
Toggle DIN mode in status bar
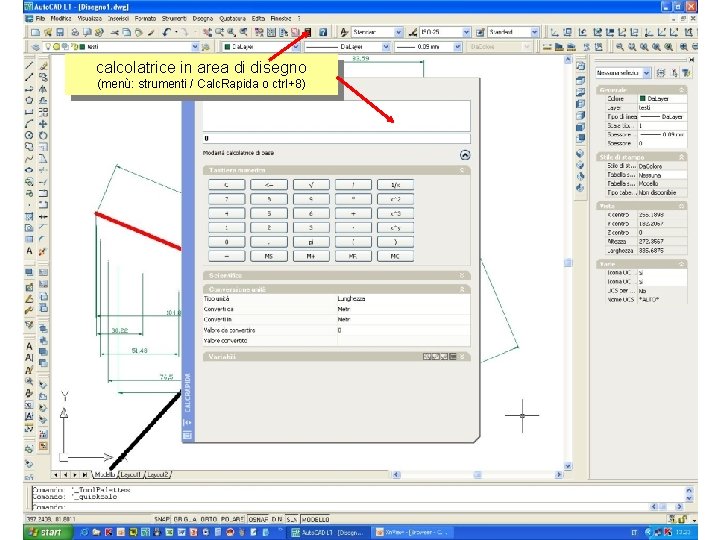coord(277,519)
